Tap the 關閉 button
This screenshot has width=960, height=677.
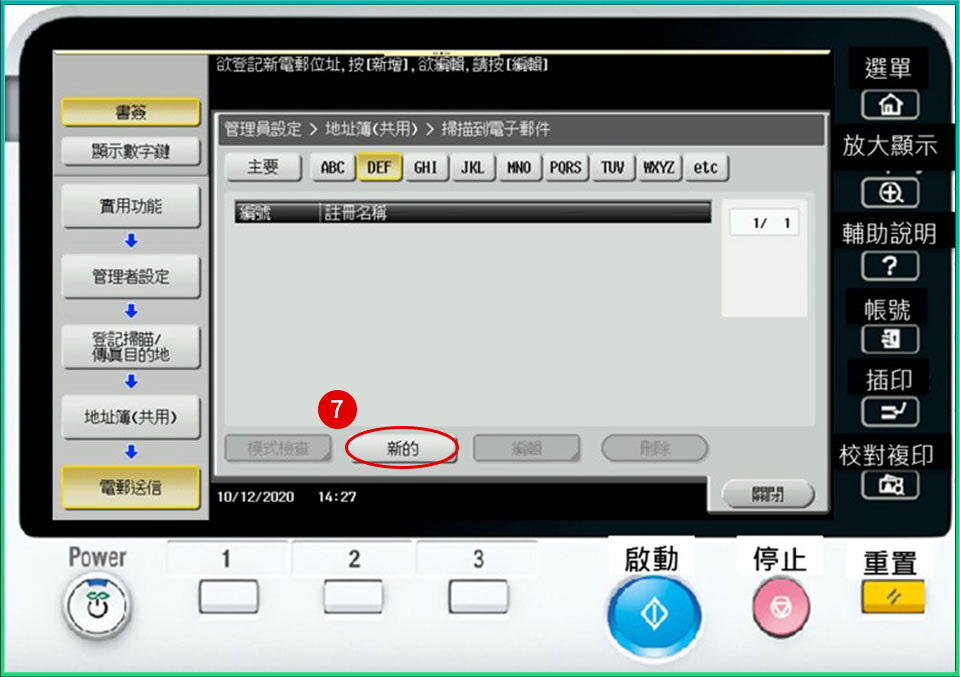(768, 494)
